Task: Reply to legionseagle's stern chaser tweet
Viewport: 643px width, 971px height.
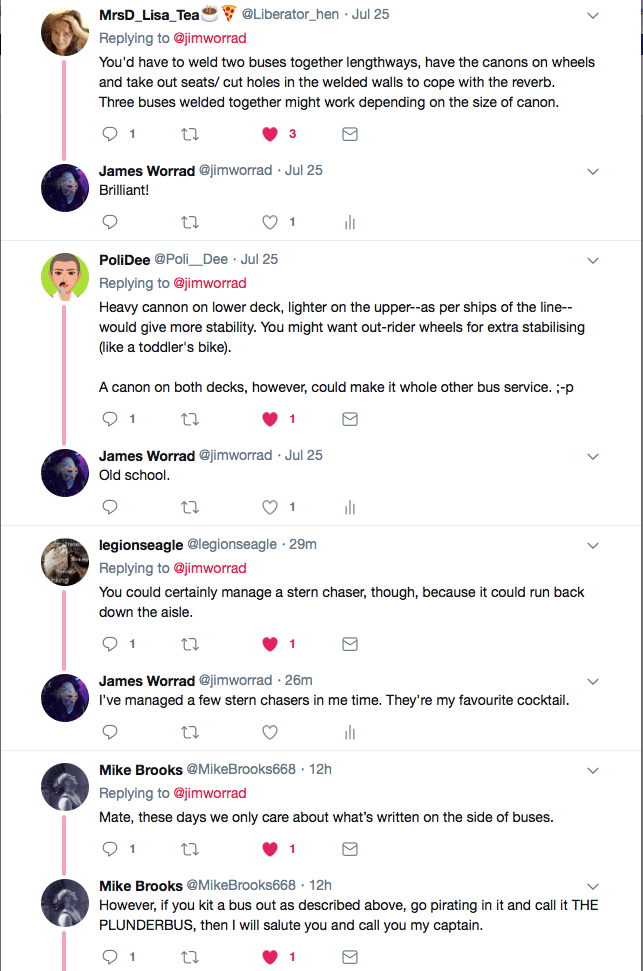Action: (x=109, y=643)
